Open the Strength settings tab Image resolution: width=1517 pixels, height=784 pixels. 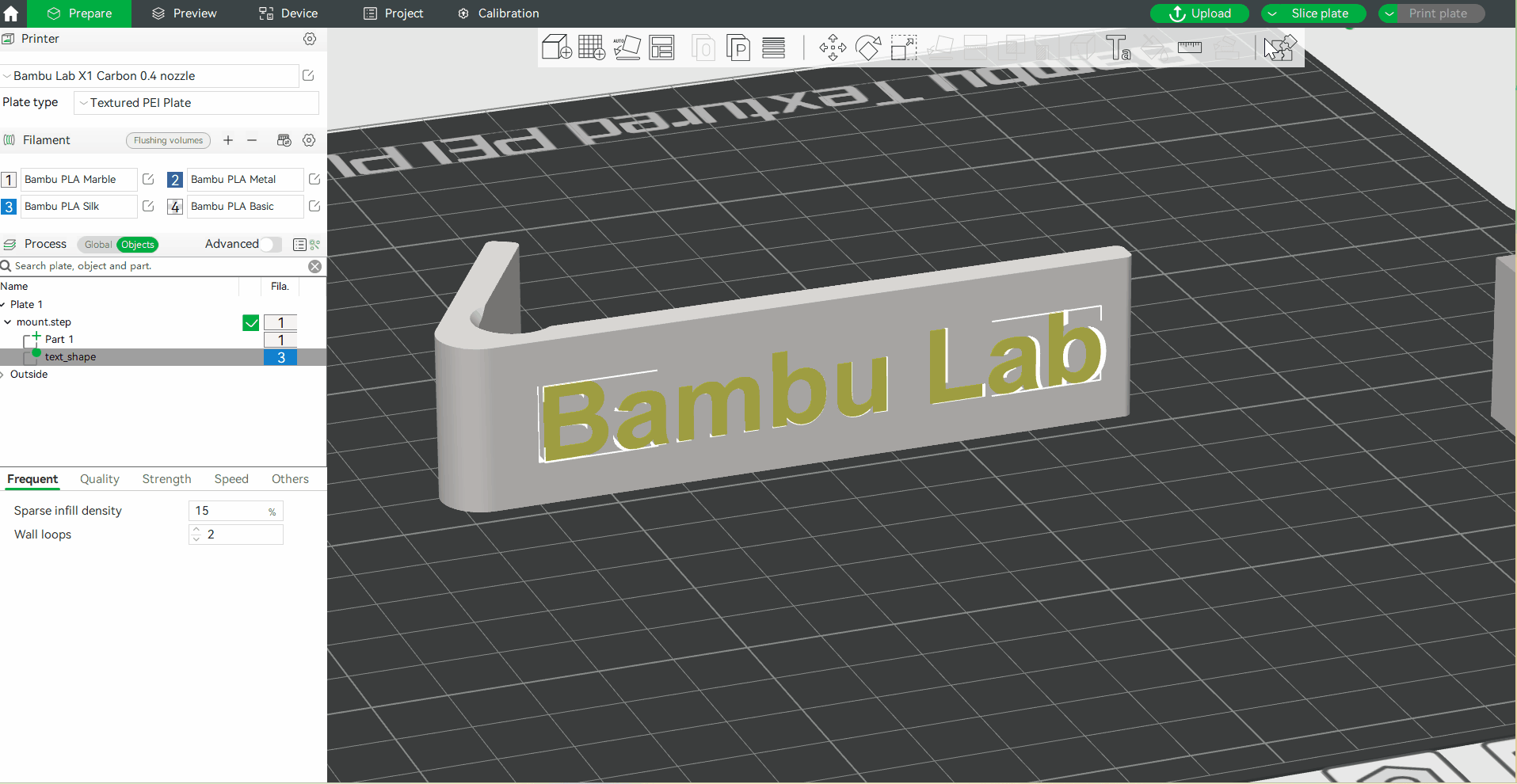point(166,479)
